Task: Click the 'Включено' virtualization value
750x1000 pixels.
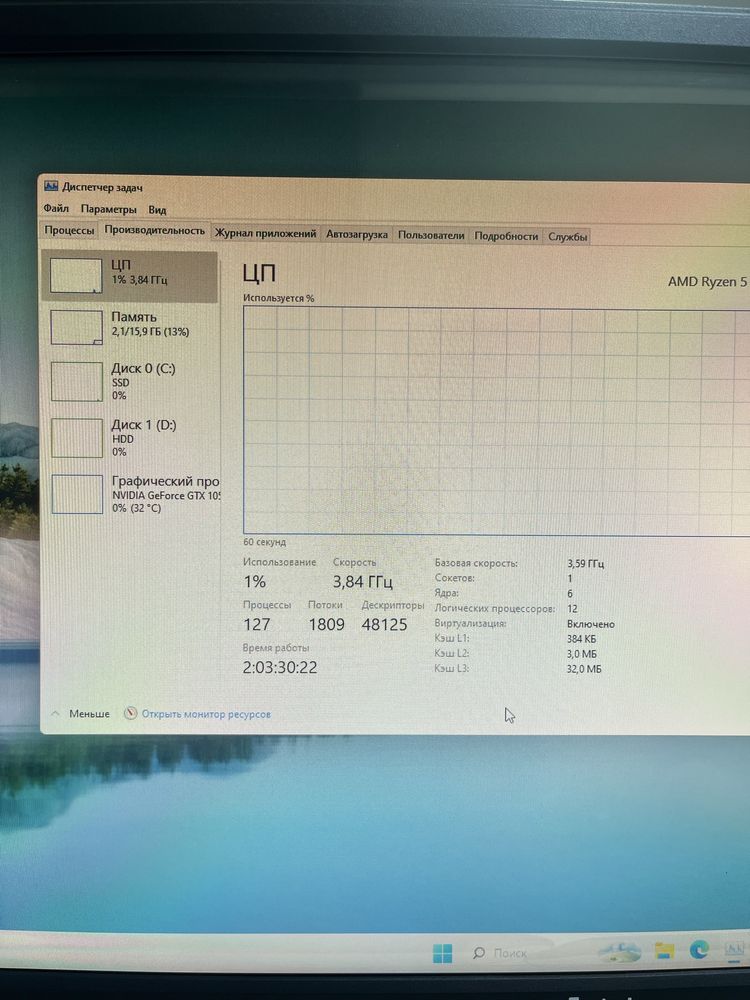Action: tap(591, 624)
